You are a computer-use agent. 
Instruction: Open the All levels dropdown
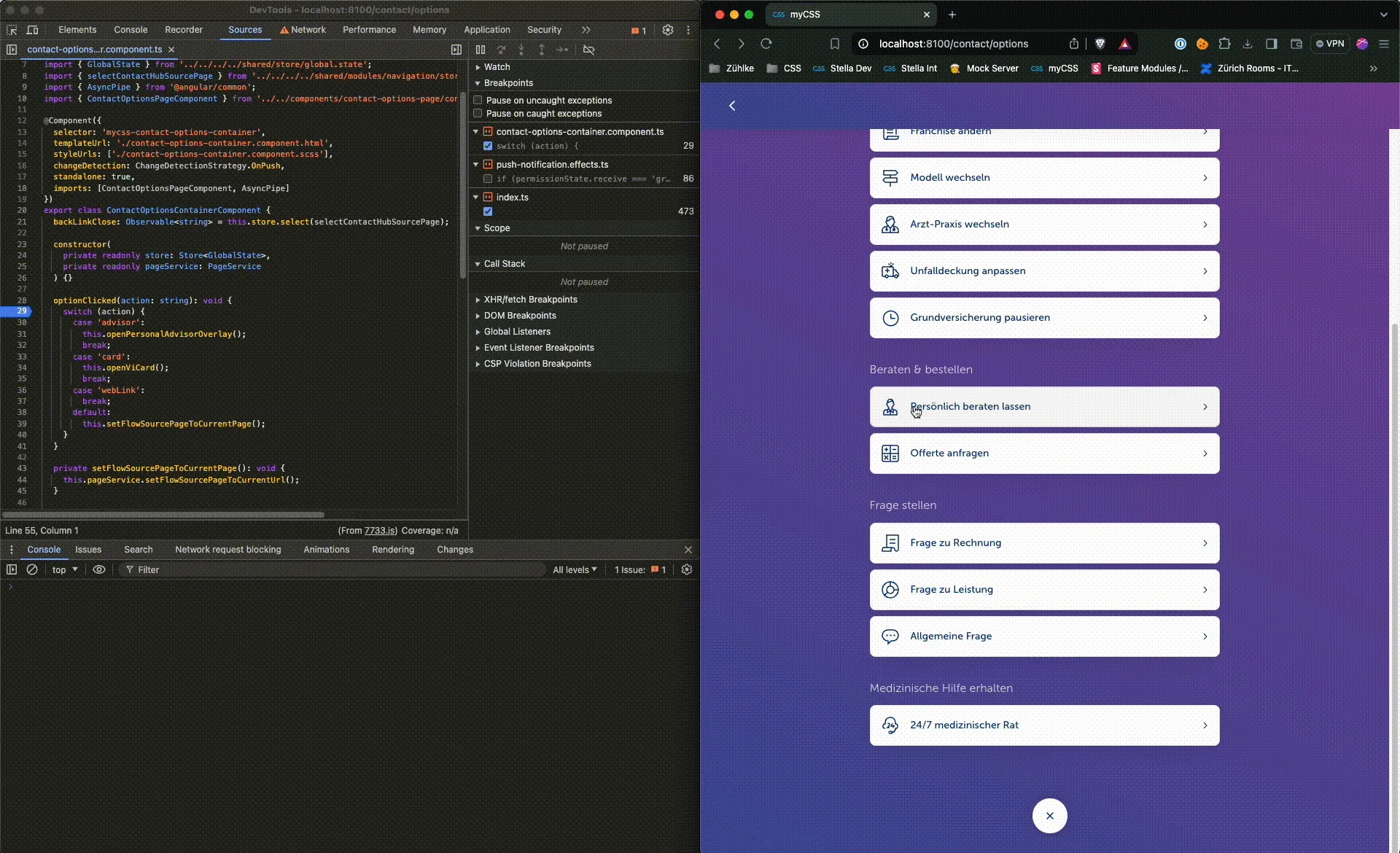(x=575, y=569)
